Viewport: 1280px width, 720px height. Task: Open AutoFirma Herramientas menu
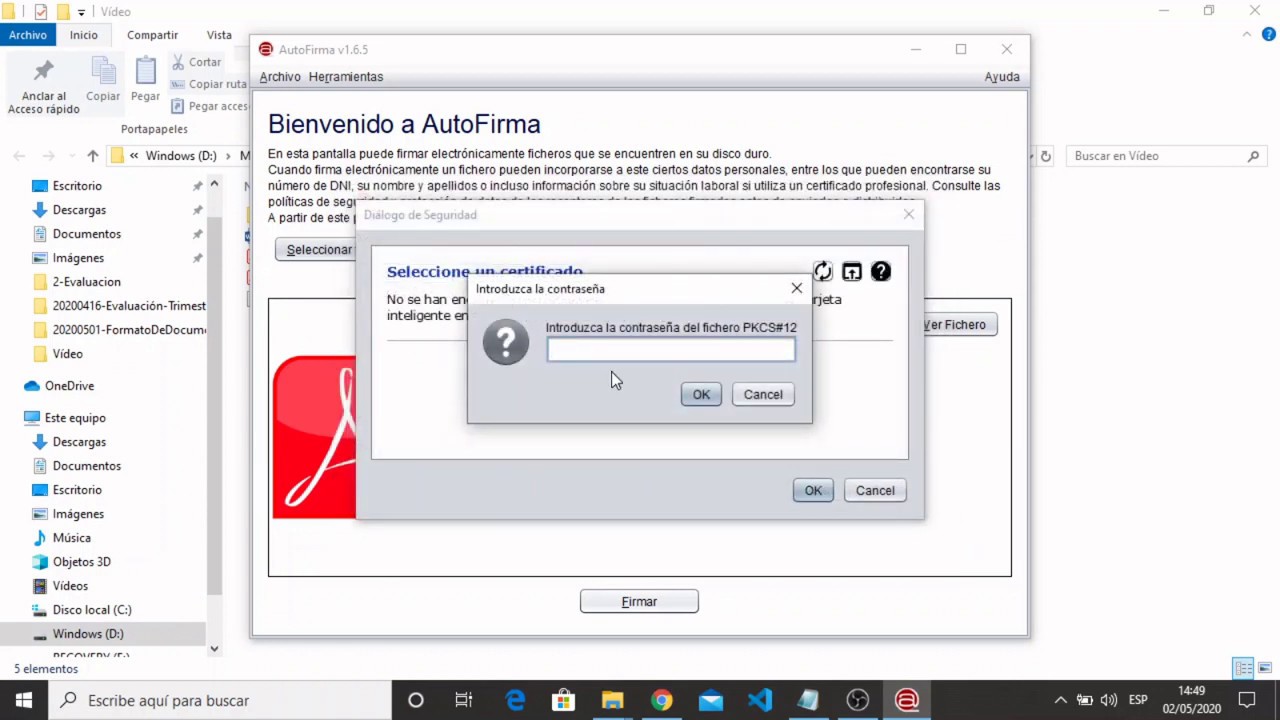click(346, 77)
